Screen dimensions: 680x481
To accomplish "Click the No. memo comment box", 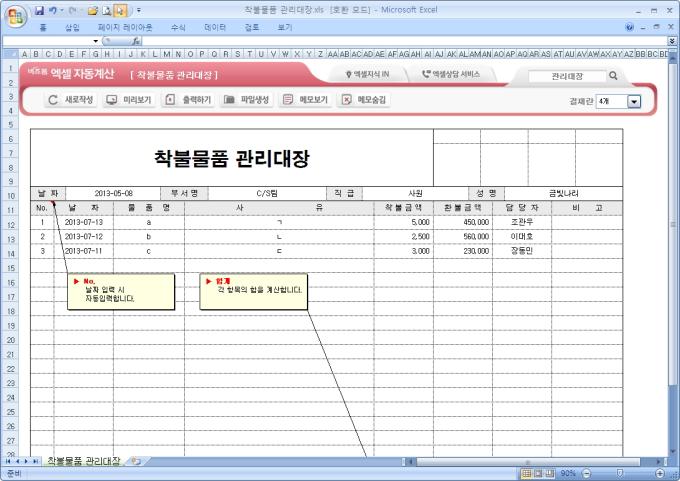I will pos(121,292).
